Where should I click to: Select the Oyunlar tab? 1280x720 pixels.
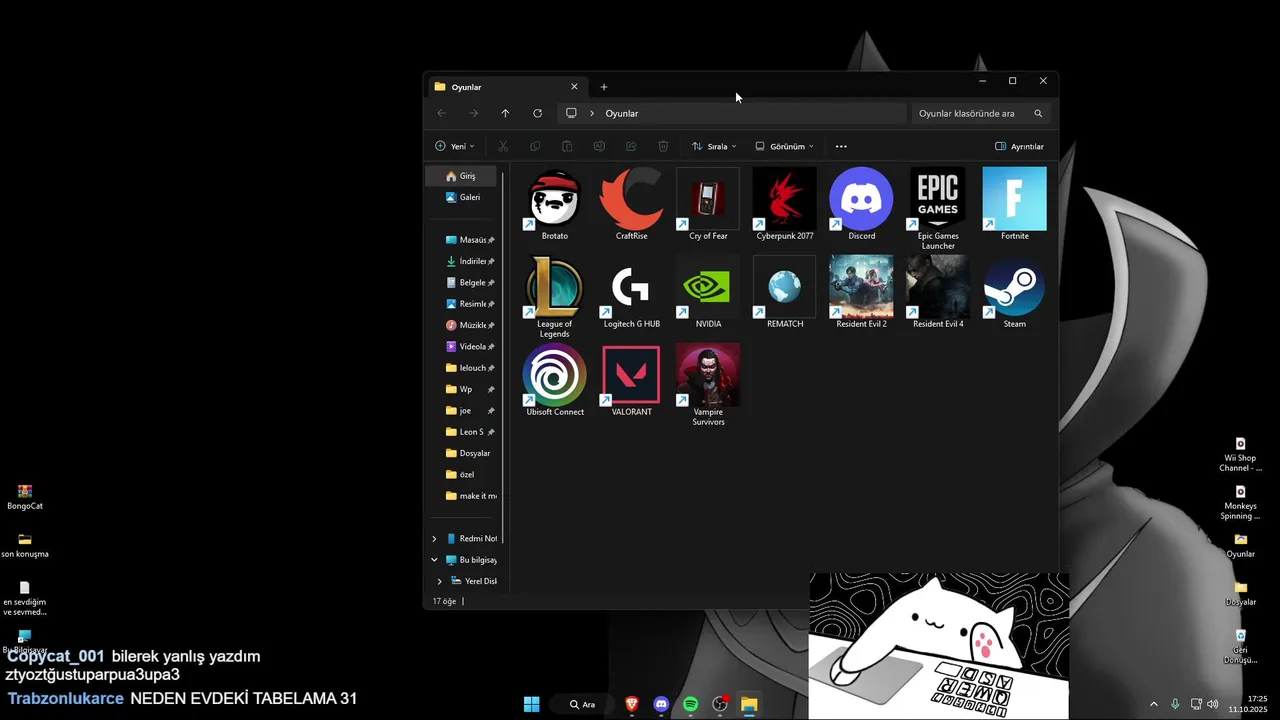coord(506,87)
